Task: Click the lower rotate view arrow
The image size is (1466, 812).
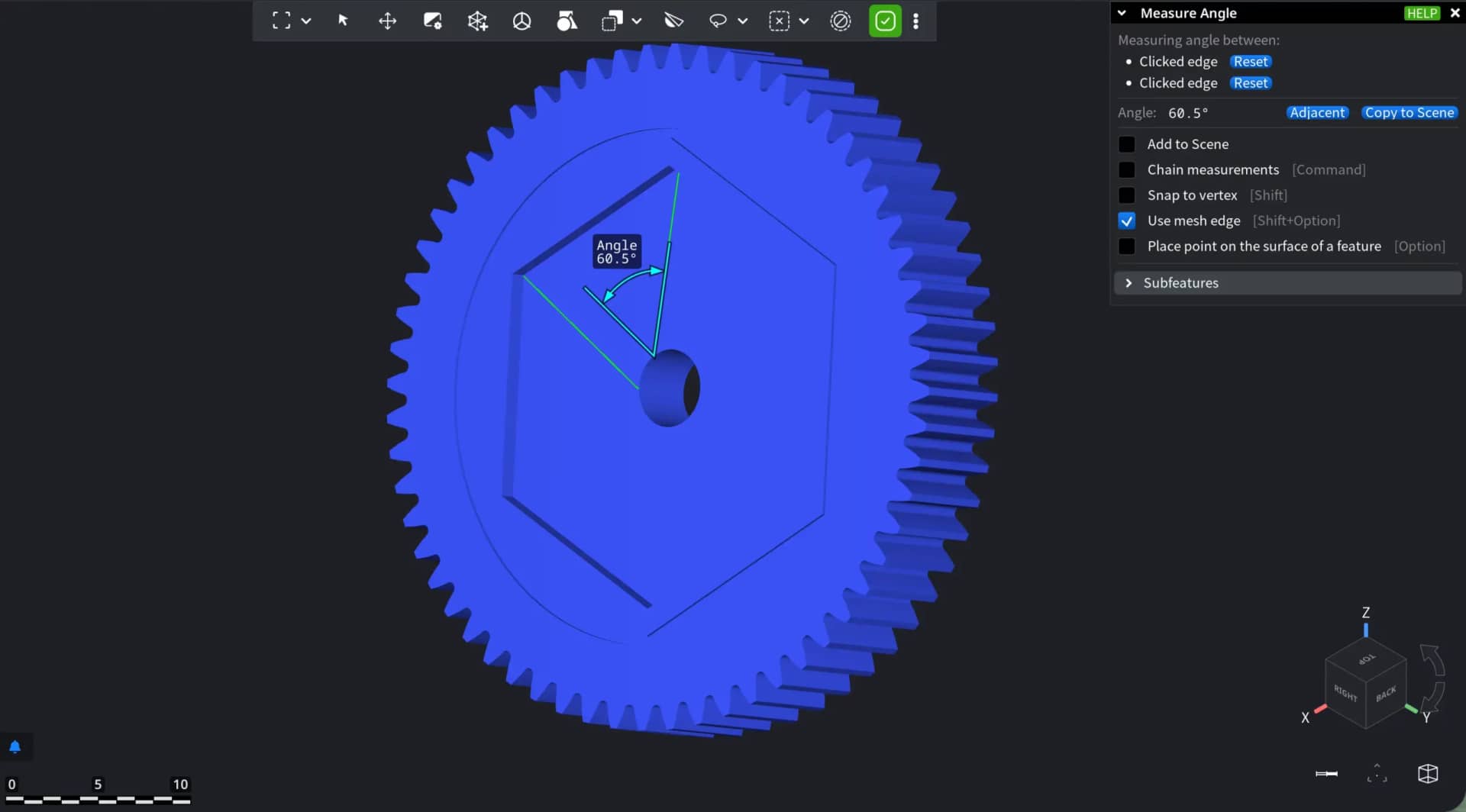Action: [x=1433, y=698]
